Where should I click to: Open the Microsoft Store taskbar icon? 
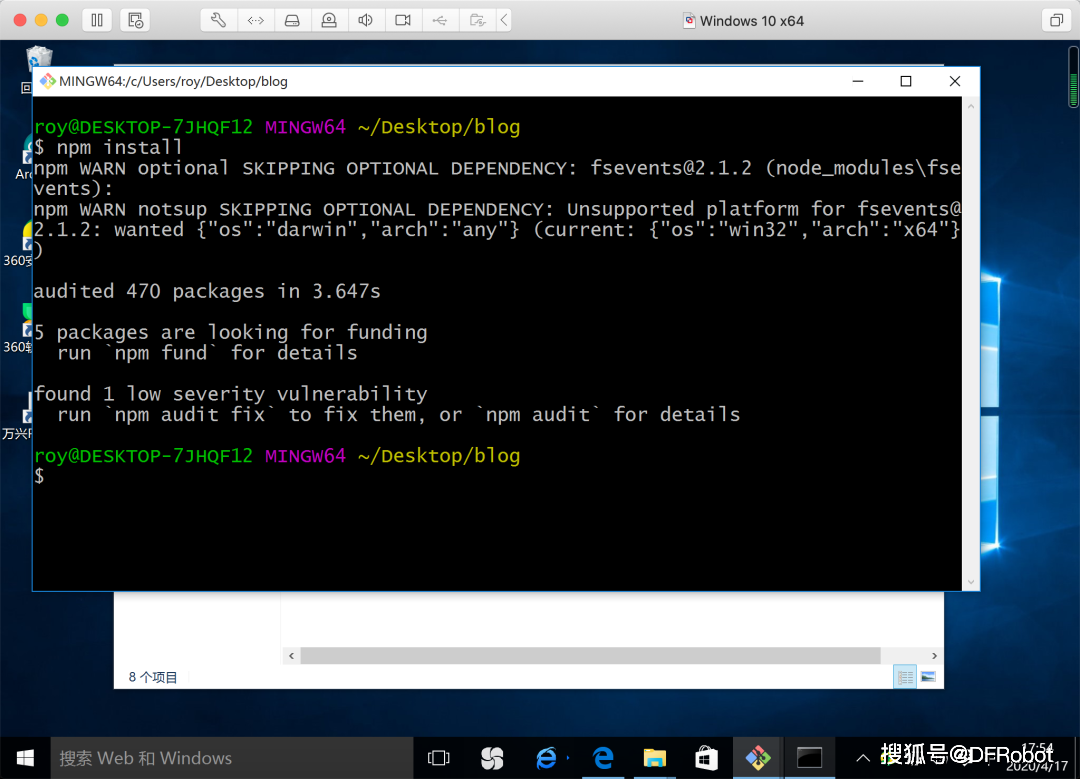706,758
